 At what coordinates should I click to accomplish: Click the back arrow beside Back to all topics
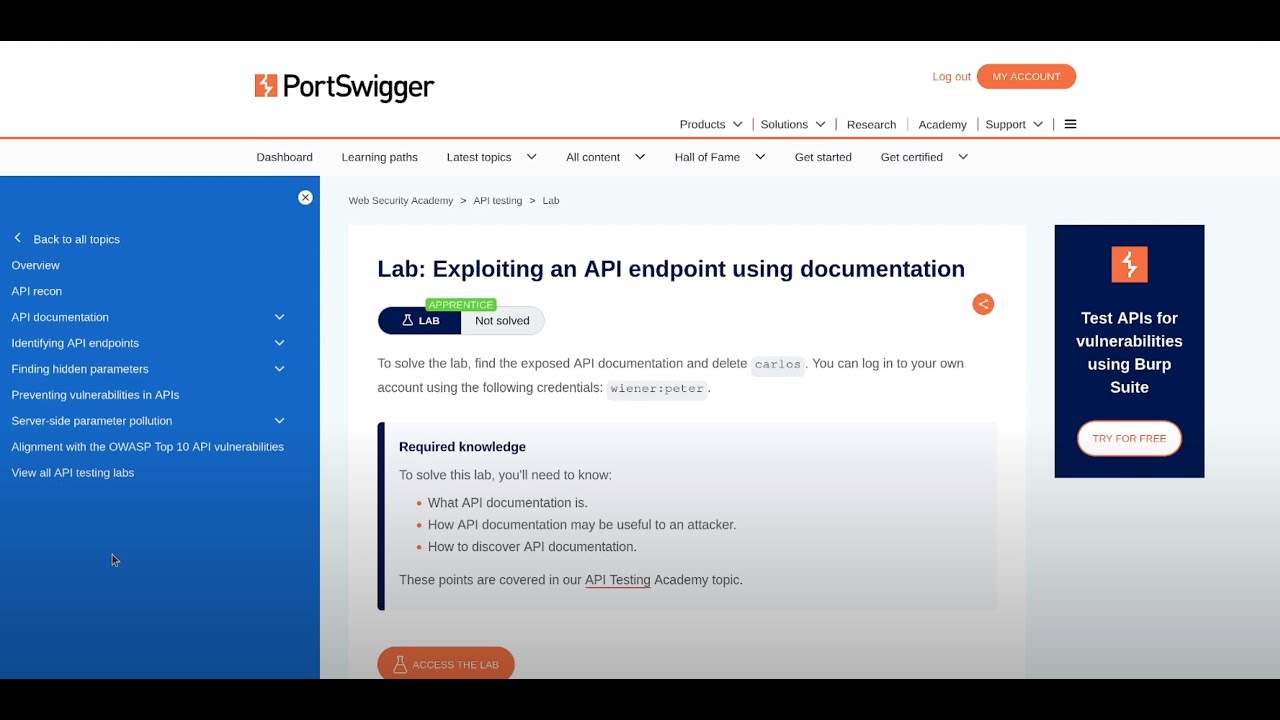18,238
